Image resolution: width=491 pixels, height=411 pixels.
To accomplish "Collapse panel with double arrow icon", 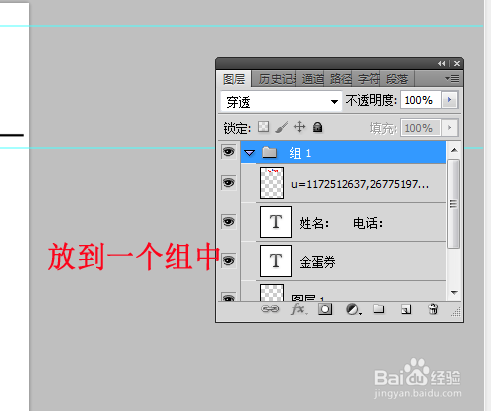I will [x=442, y=63].
